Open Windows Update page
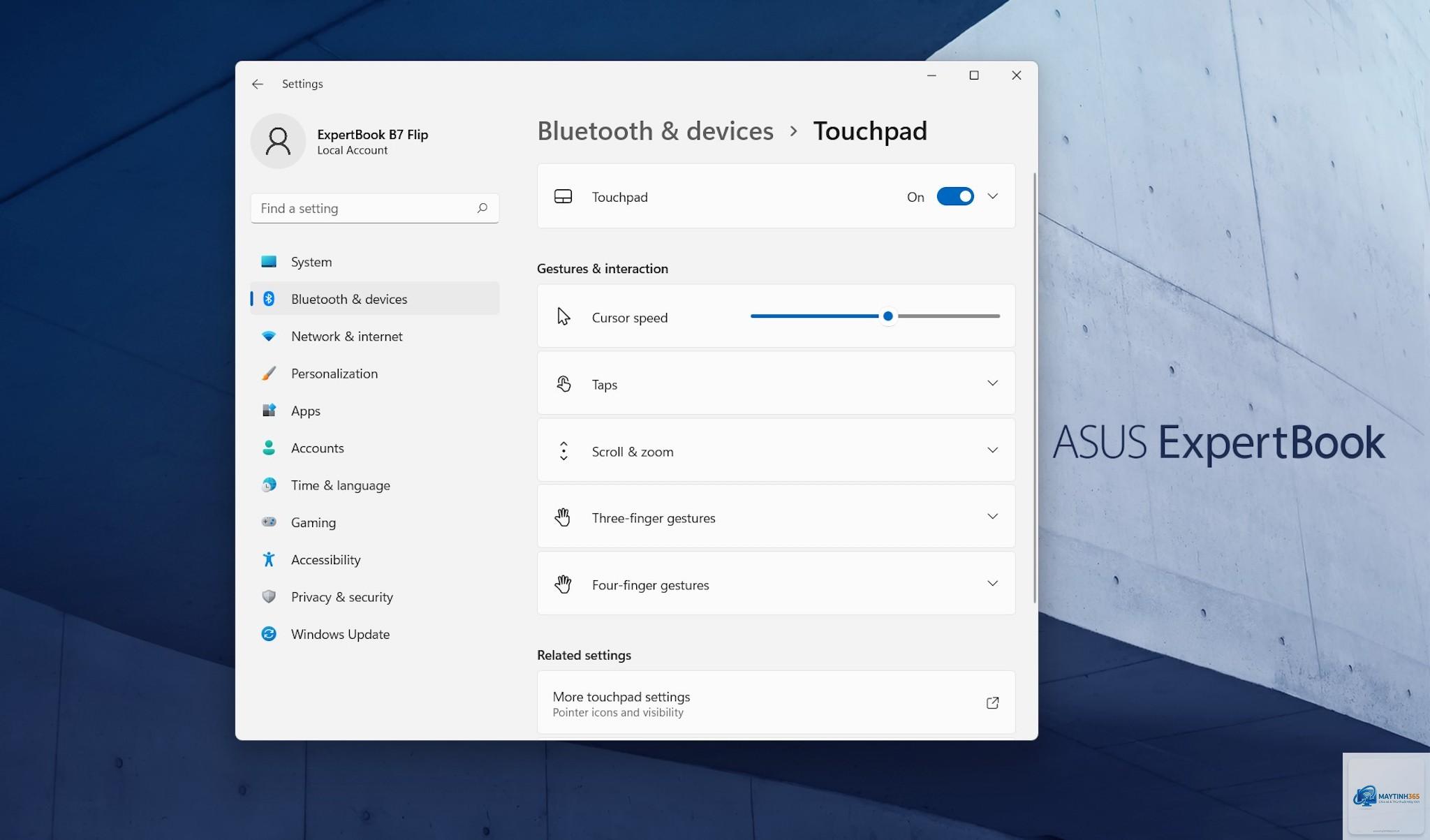Viewport: 1430px width, 840px height. [x=375, y=633]
